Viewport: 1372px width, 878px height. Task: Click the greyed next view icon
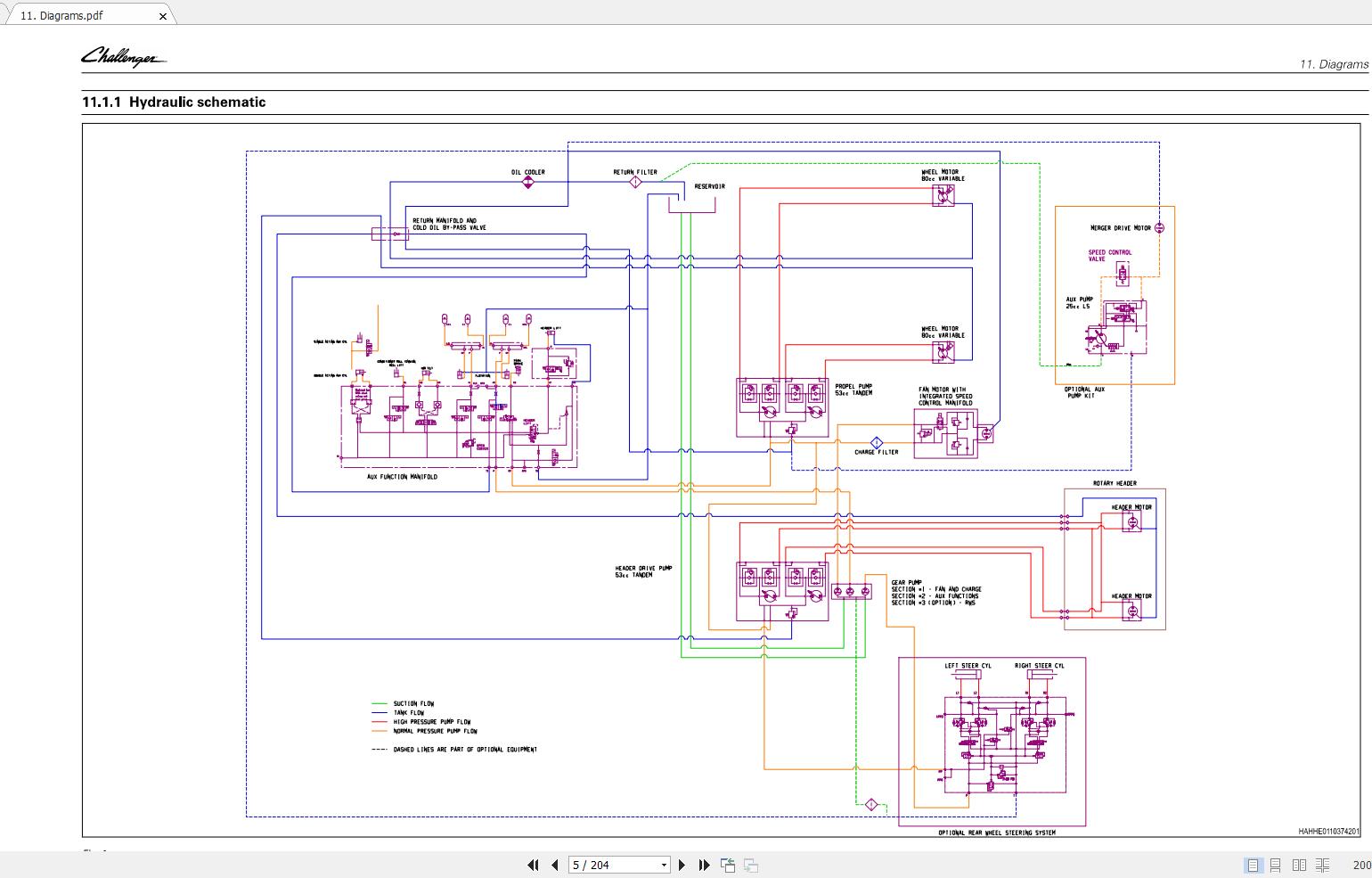(x=751, y=865)
